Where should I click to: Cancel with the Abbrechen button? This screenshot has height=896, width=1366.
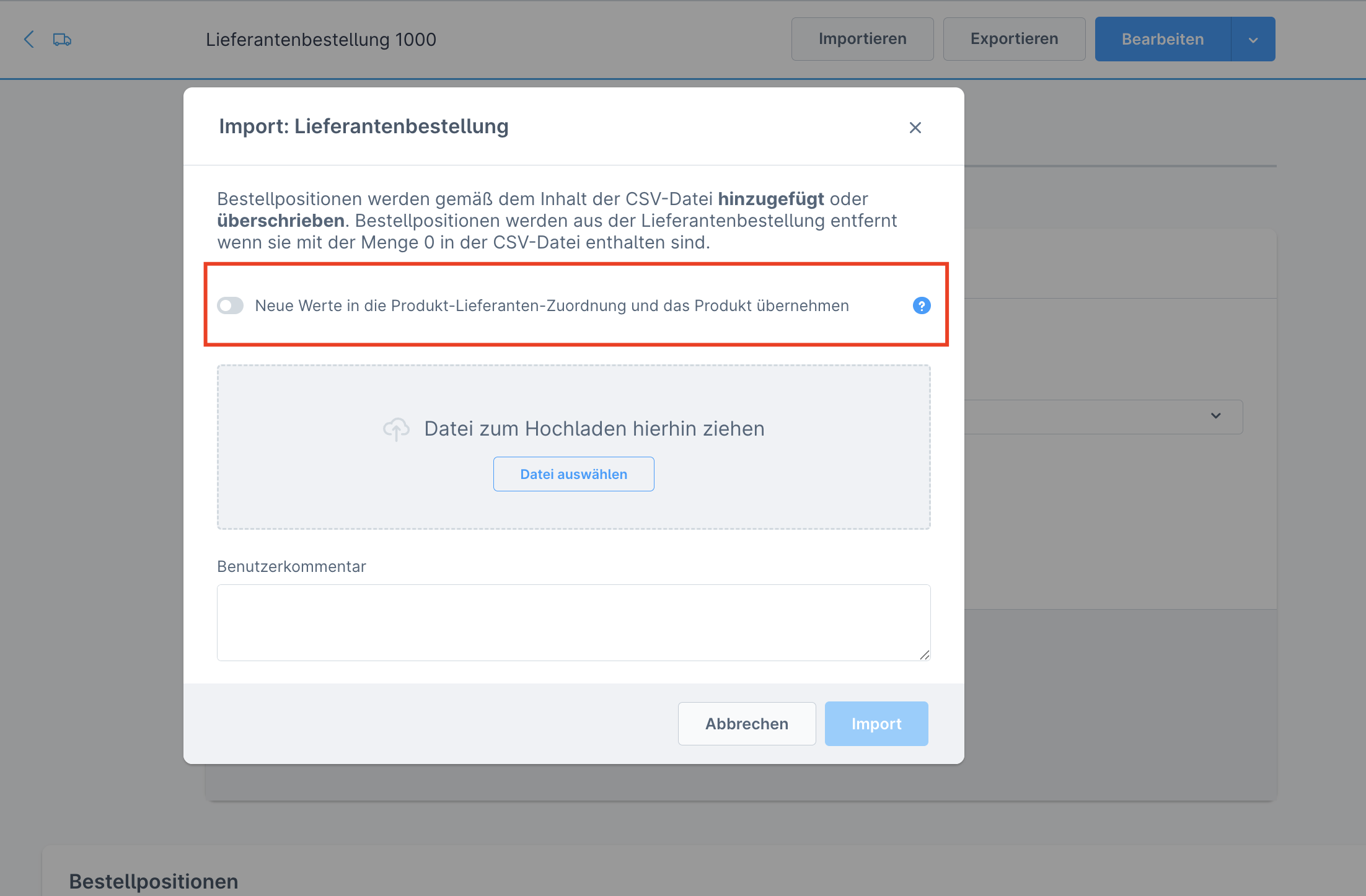(x=746, y=724)
